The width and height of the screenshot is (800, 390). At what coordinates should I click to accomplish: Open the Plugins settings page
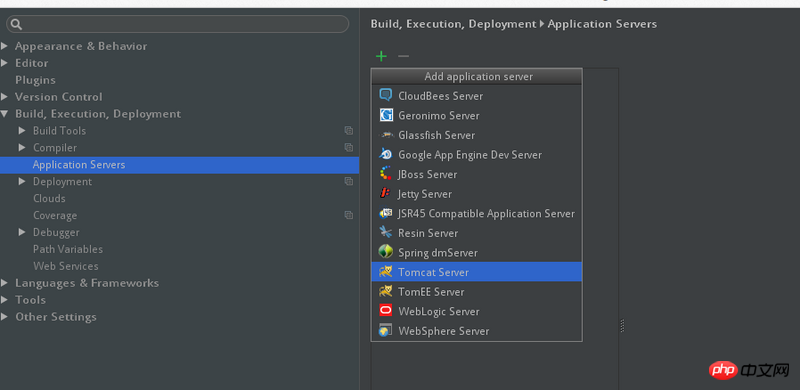[x=35, y=80]
